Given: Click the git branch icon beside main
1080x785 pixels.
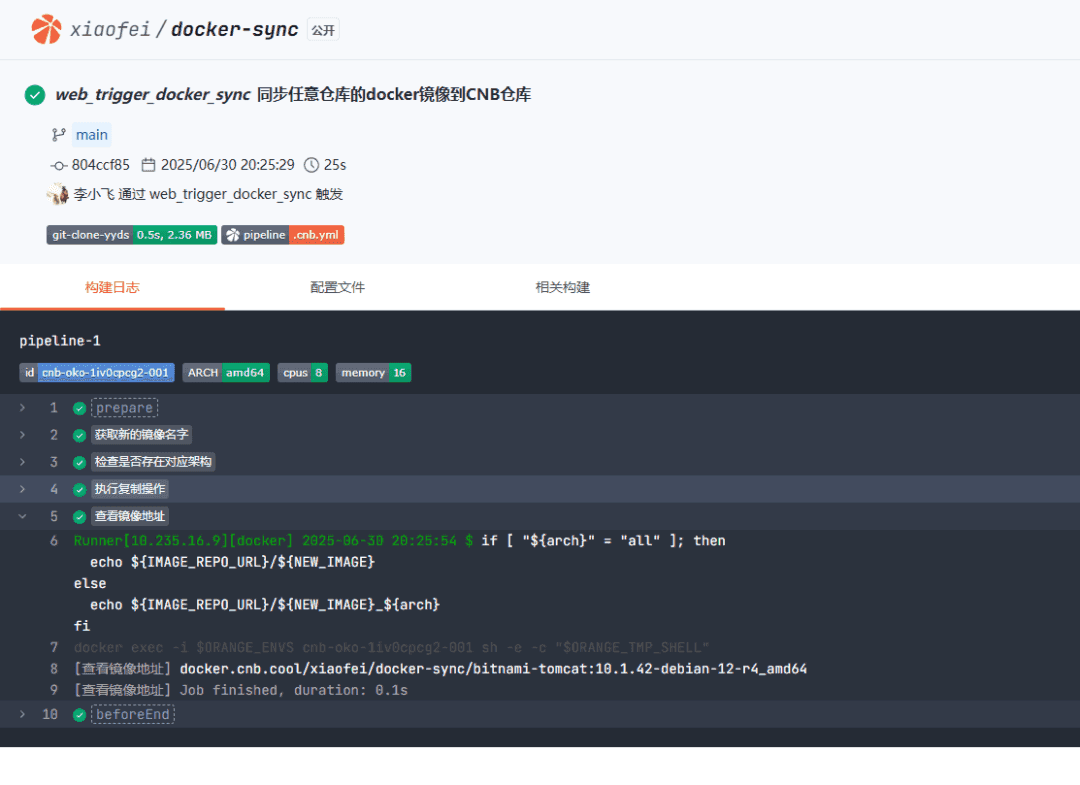Looking at the screenshot, I should tap(59, 135).
